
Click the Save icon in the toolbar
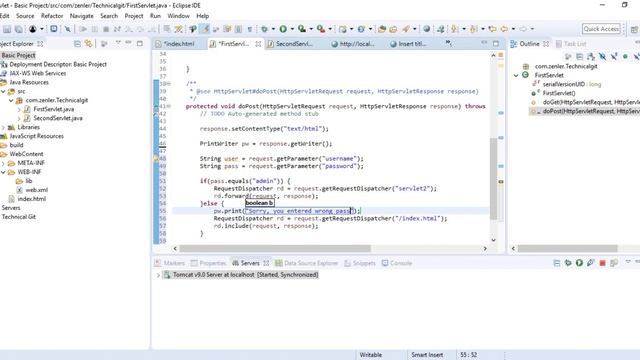pos(7,29)
